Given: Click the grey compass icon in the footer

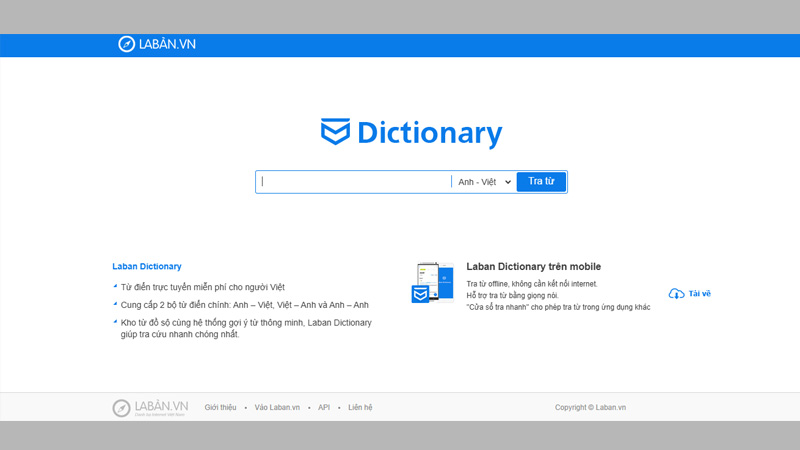Looking at the screenshot, I should click(121, 408).
